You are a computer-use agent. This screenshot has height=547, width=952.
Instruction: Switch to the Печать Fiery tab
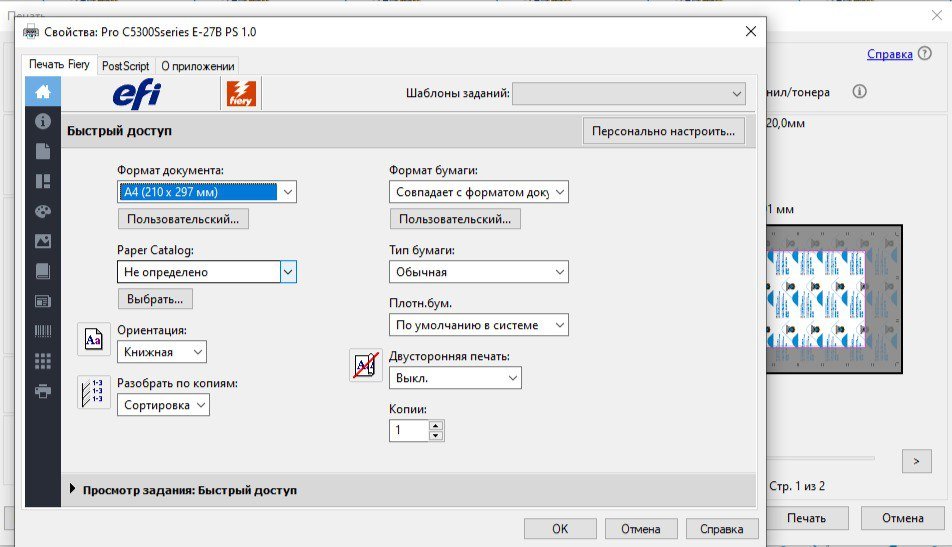59,64
